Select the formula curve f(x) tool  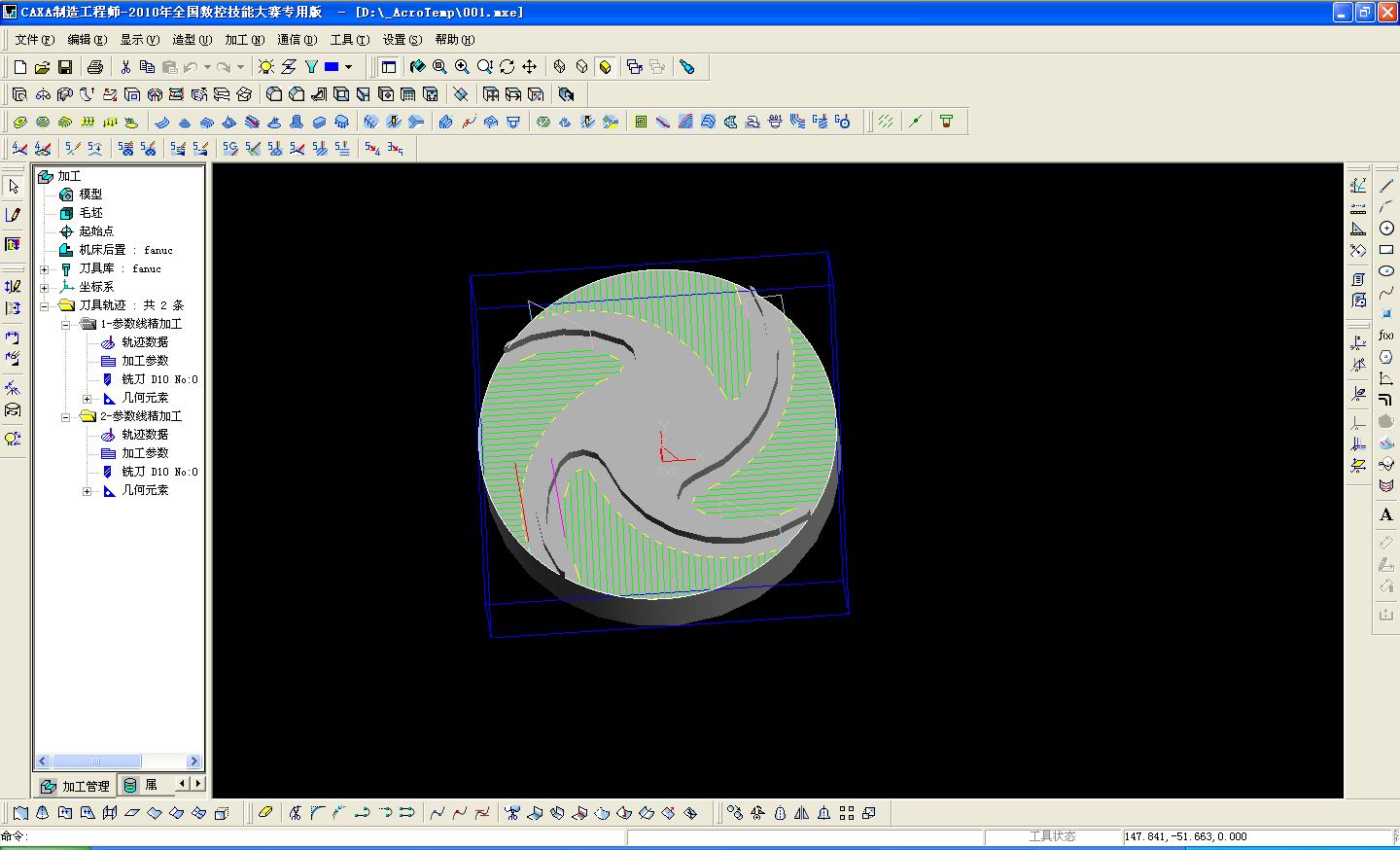tap(1386, 336)
